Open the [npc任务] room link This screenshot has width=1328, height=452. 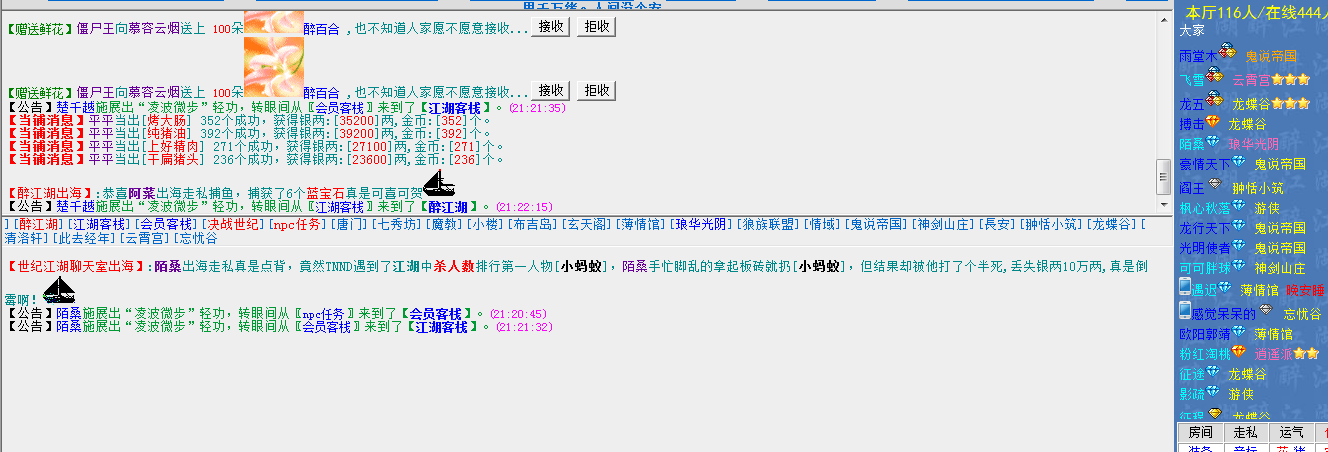(297, 223)
